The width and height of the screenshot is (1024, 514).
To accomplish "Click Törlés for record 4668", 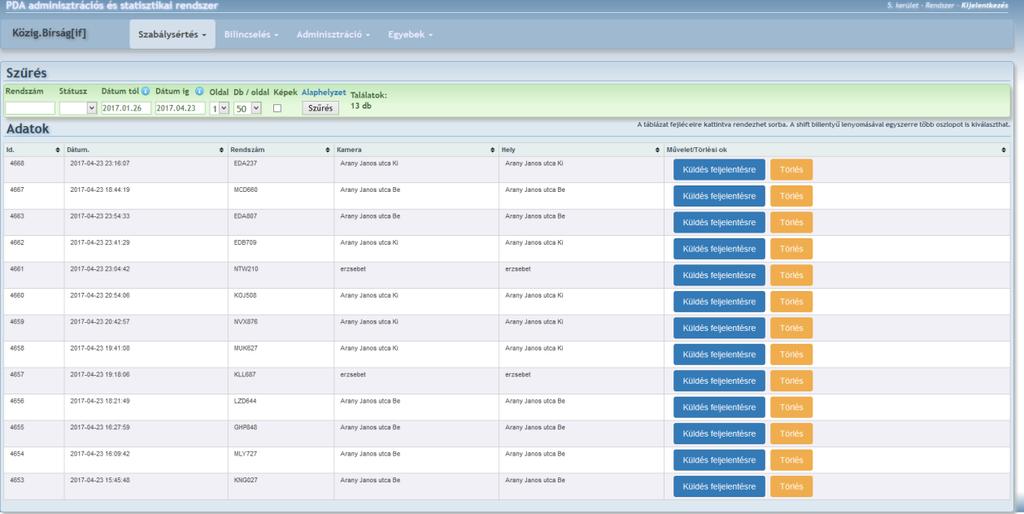I will coord(792,170).
